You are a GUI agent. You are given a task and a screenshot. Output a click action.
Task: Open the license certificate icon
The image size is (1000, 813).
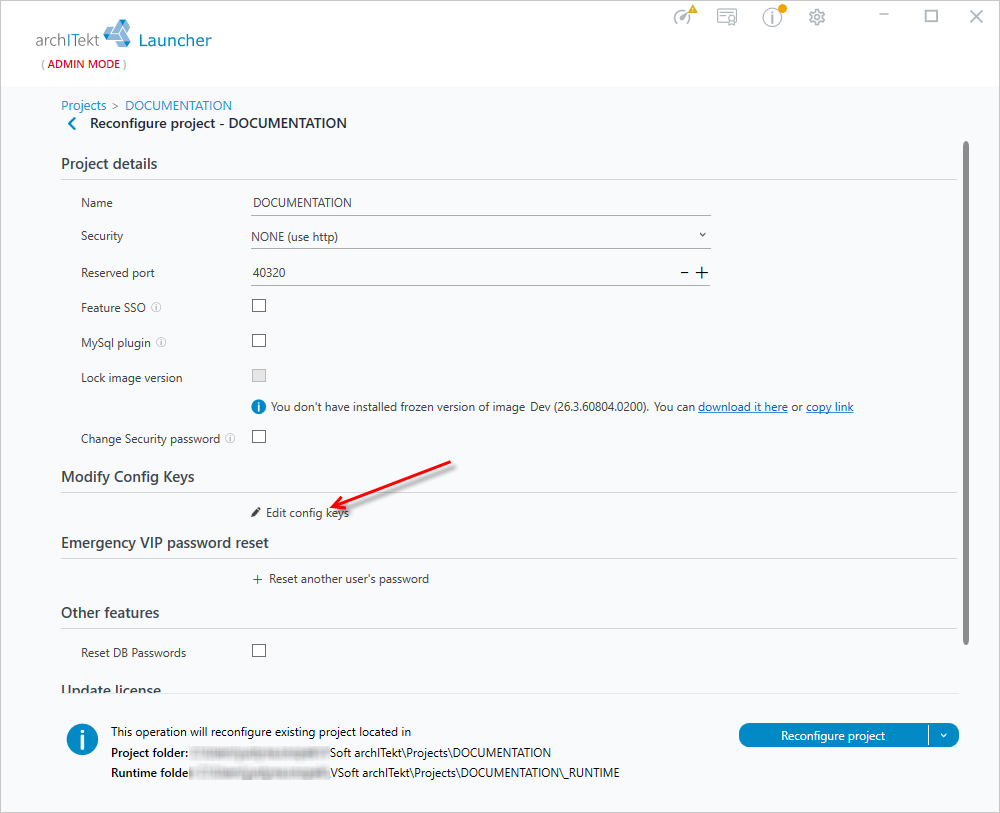click(727, 17)
